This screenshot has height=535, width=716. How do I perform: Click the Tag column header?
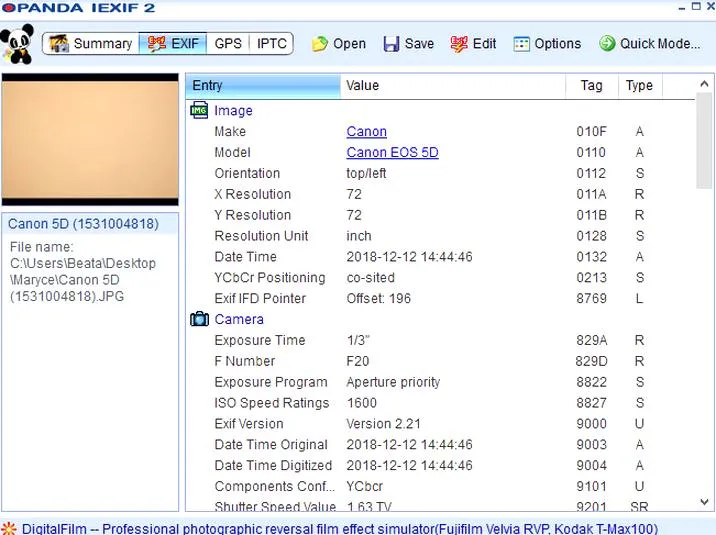point(592,86)
